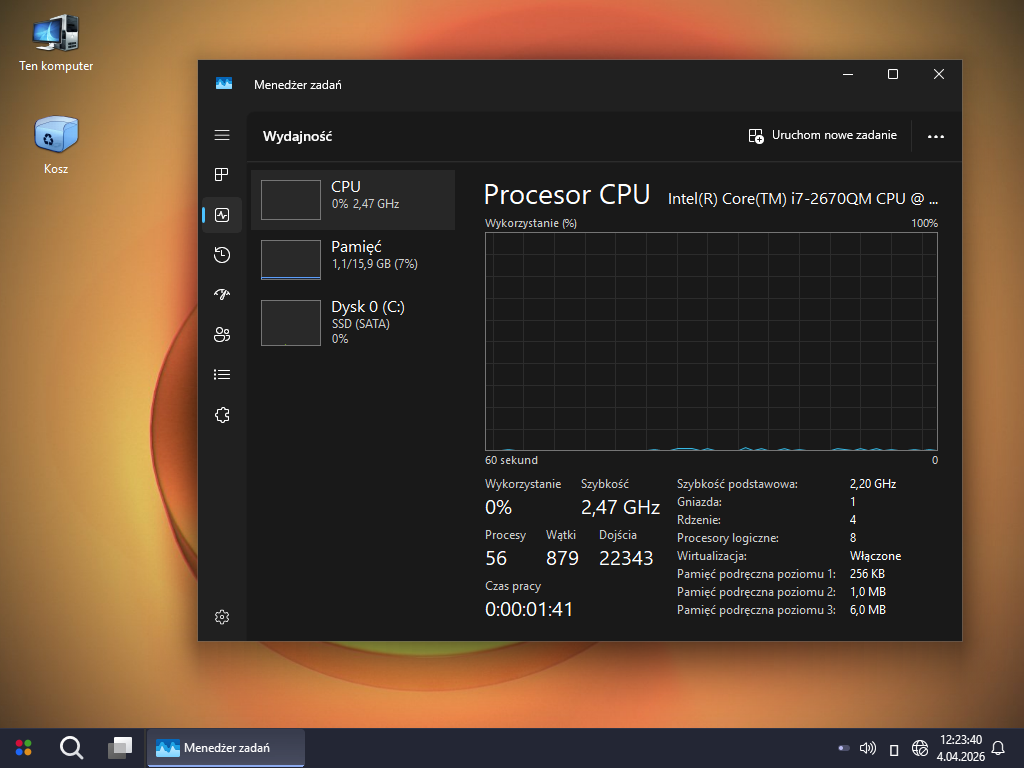Open the Users page icon
The image size is (1024, 768).
click(222, 335)
